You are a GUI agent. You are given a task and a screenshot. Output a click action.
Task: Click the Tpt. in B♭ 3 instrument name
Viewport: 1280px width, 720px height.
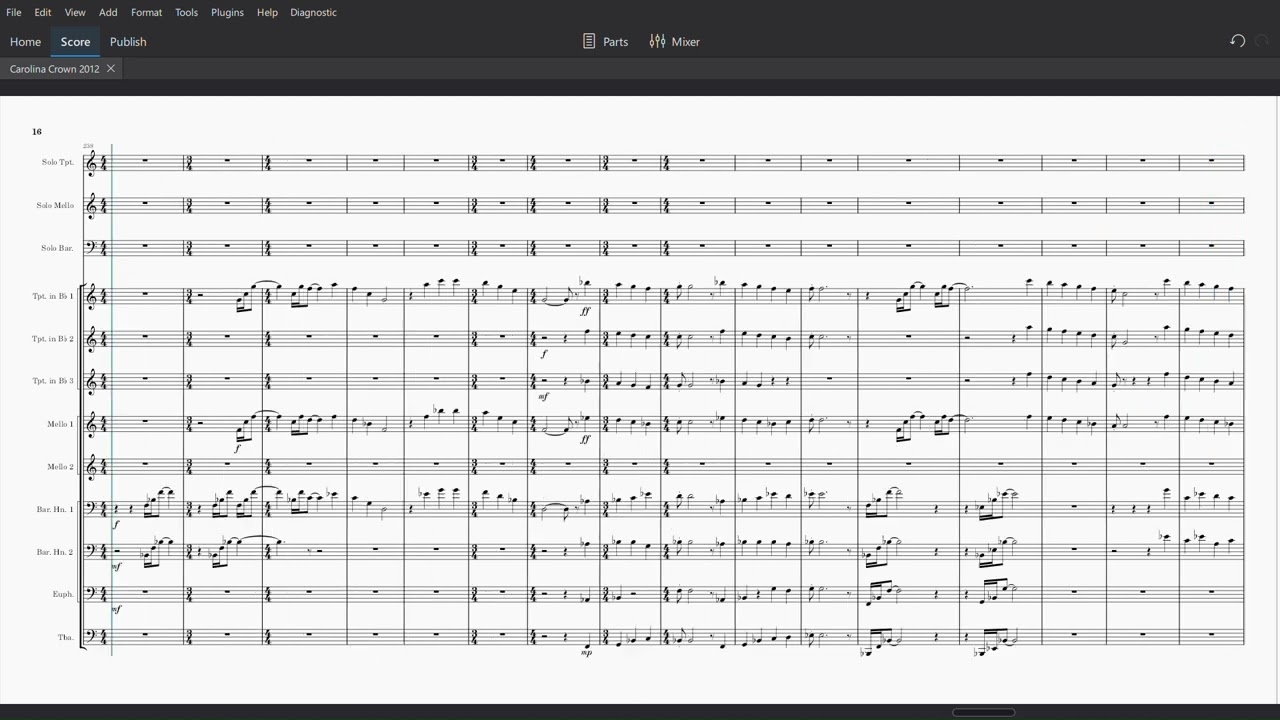[x=53, y=381]
